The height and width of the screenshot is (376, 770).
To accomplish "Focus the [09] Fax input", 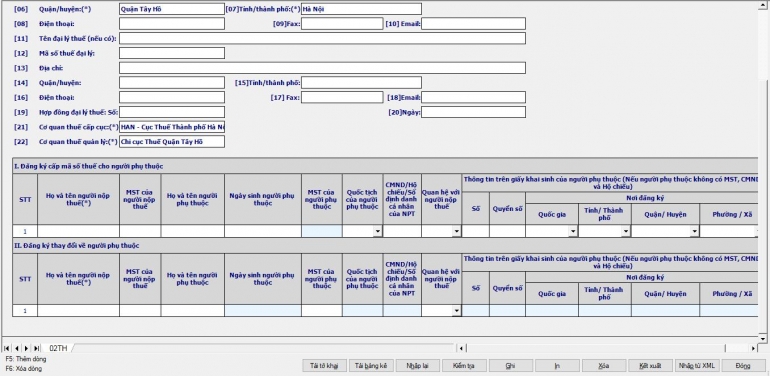I will [342, 24].
